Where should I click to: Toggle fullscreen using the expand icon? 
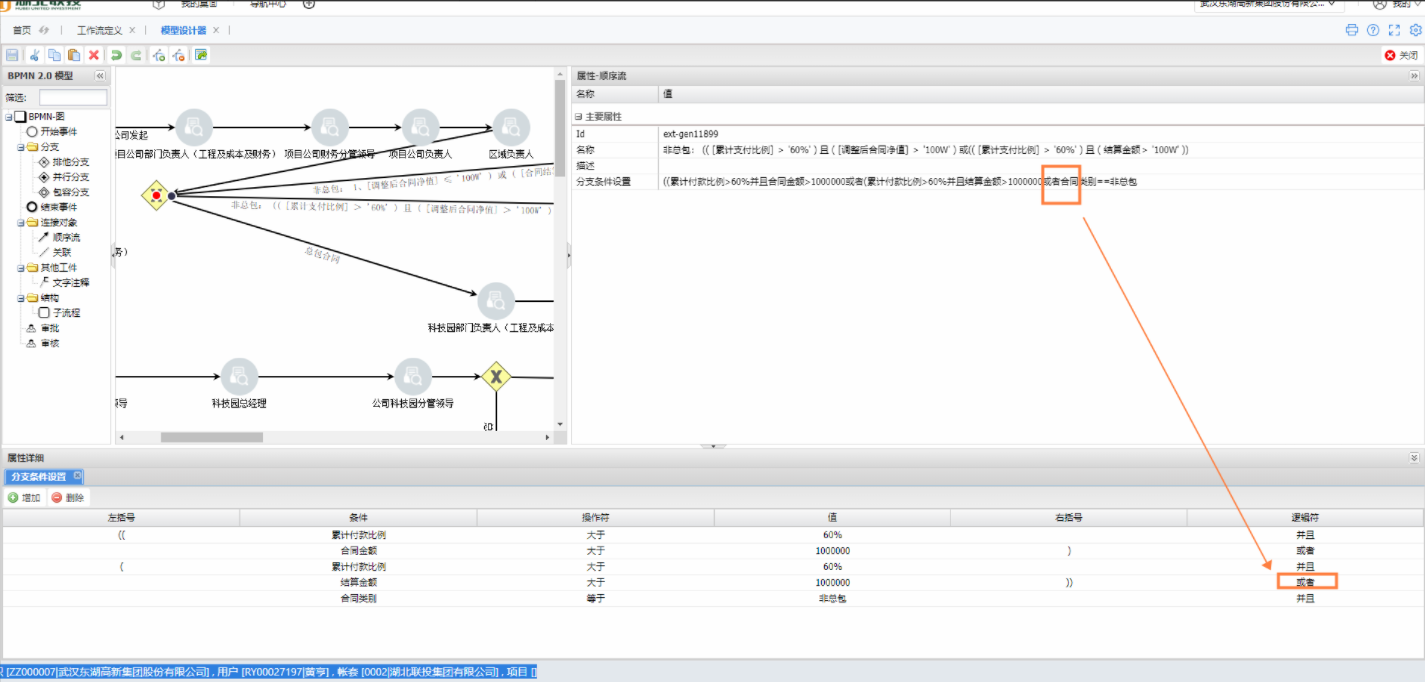(x=1394, y=30)
